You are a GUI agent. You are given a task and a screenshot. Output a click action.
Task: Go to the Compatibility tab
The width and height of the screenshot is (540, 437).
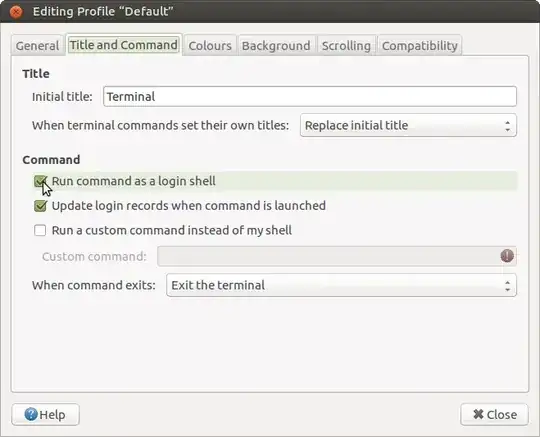pos(420,45)
